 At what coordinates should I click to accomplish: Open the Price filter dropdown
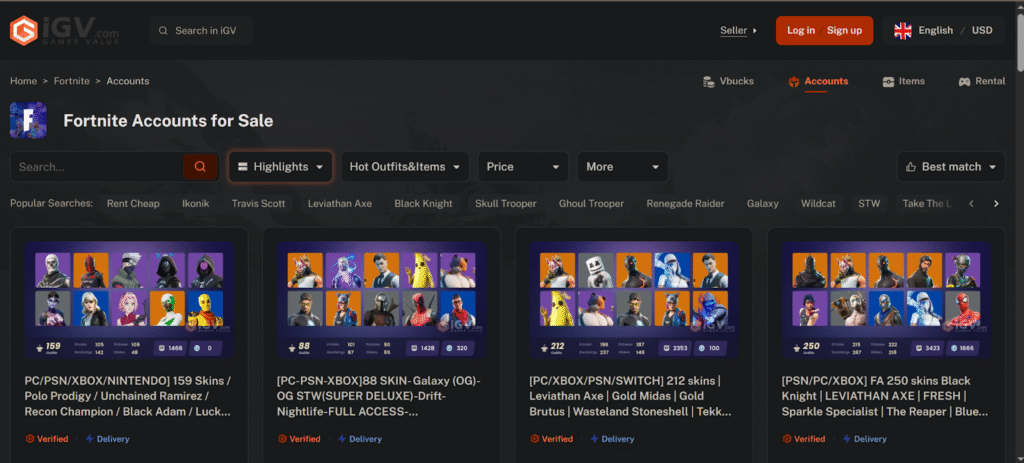point(522,167)
